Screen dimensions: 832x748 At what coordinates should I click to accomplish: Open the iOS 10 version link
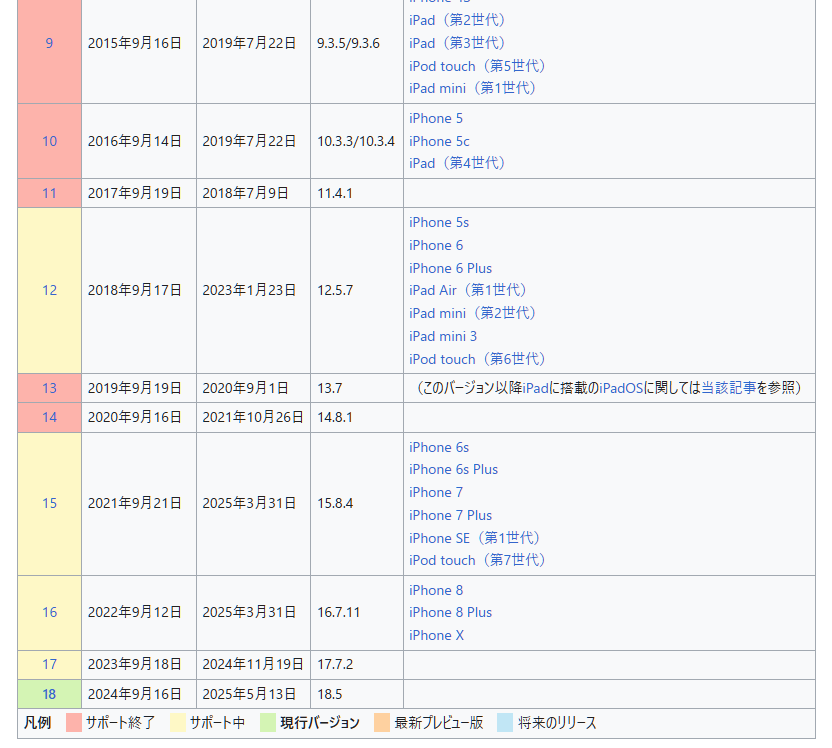(x=49, y=141)
